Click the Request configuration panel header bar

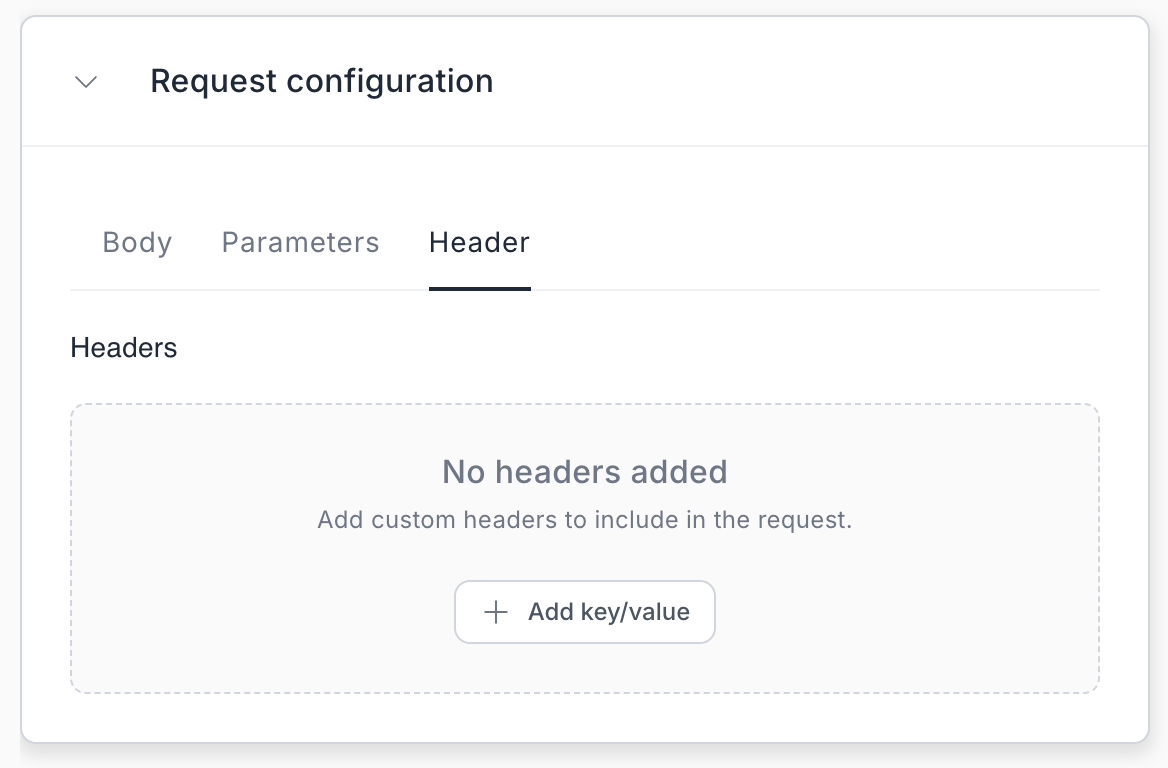(800, 82)
